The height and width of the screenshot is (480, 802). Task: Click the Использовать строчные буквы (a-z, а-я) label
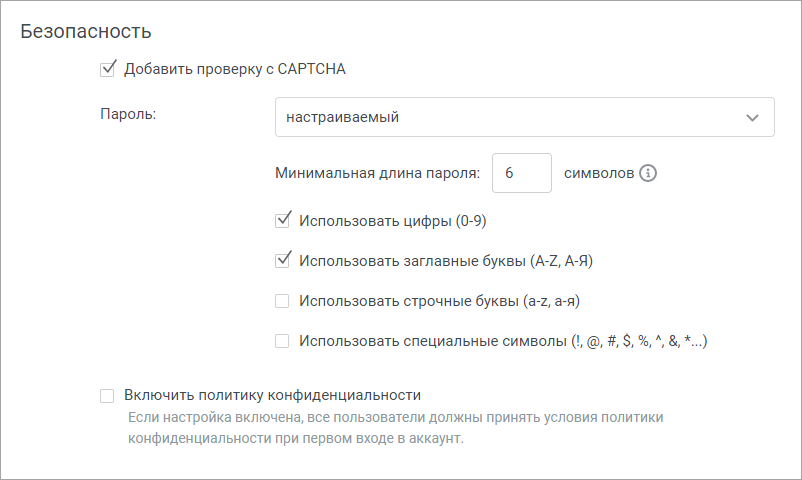439,301
